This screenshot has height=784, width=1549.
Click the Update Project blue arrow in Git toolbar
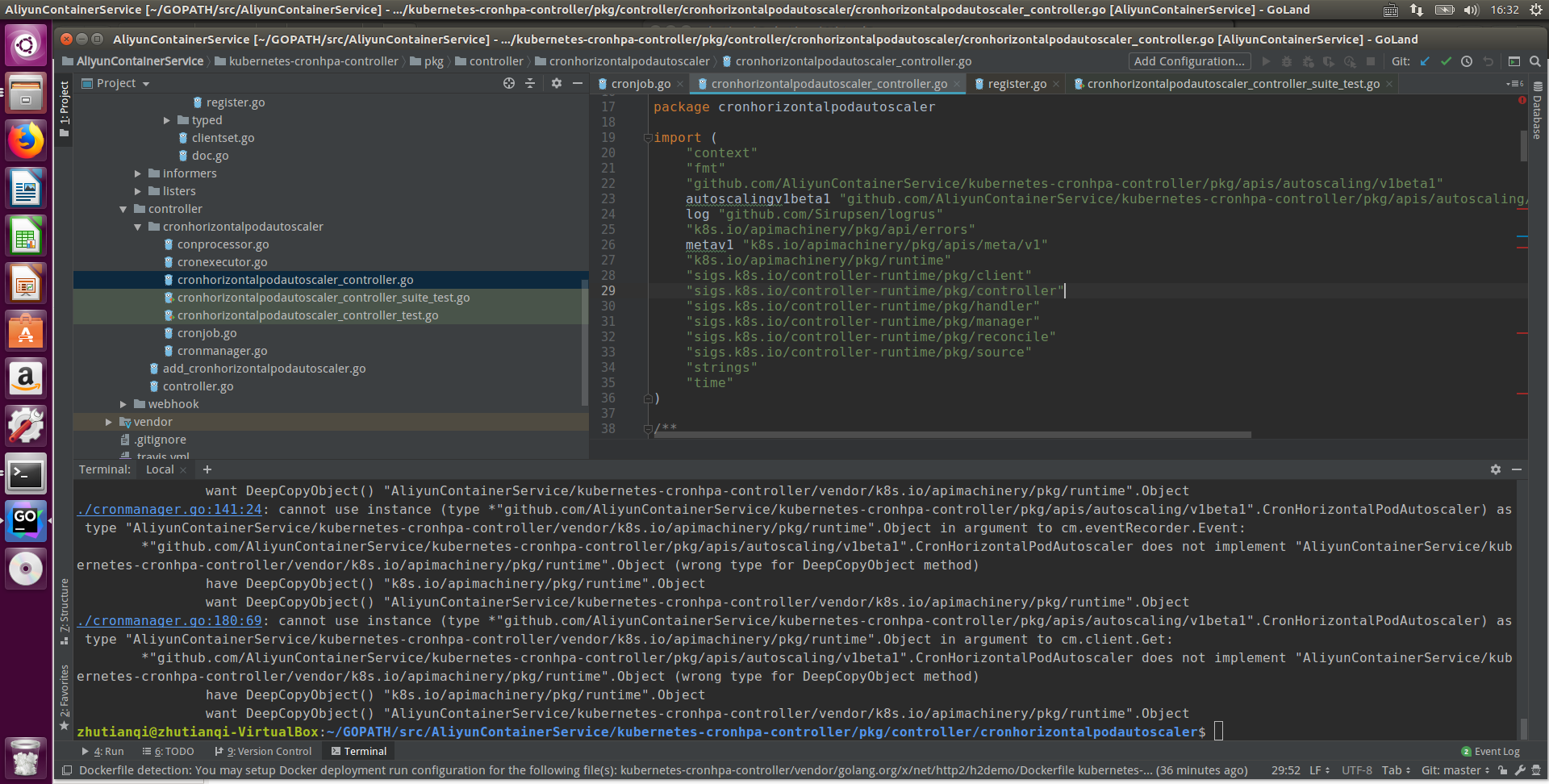[x=1425, y=62]
